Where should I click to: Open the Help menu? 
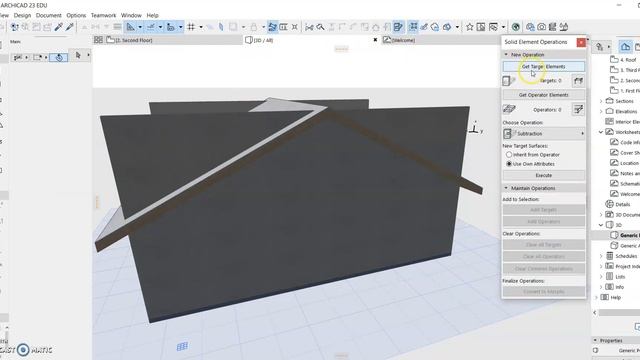point(152,15)
